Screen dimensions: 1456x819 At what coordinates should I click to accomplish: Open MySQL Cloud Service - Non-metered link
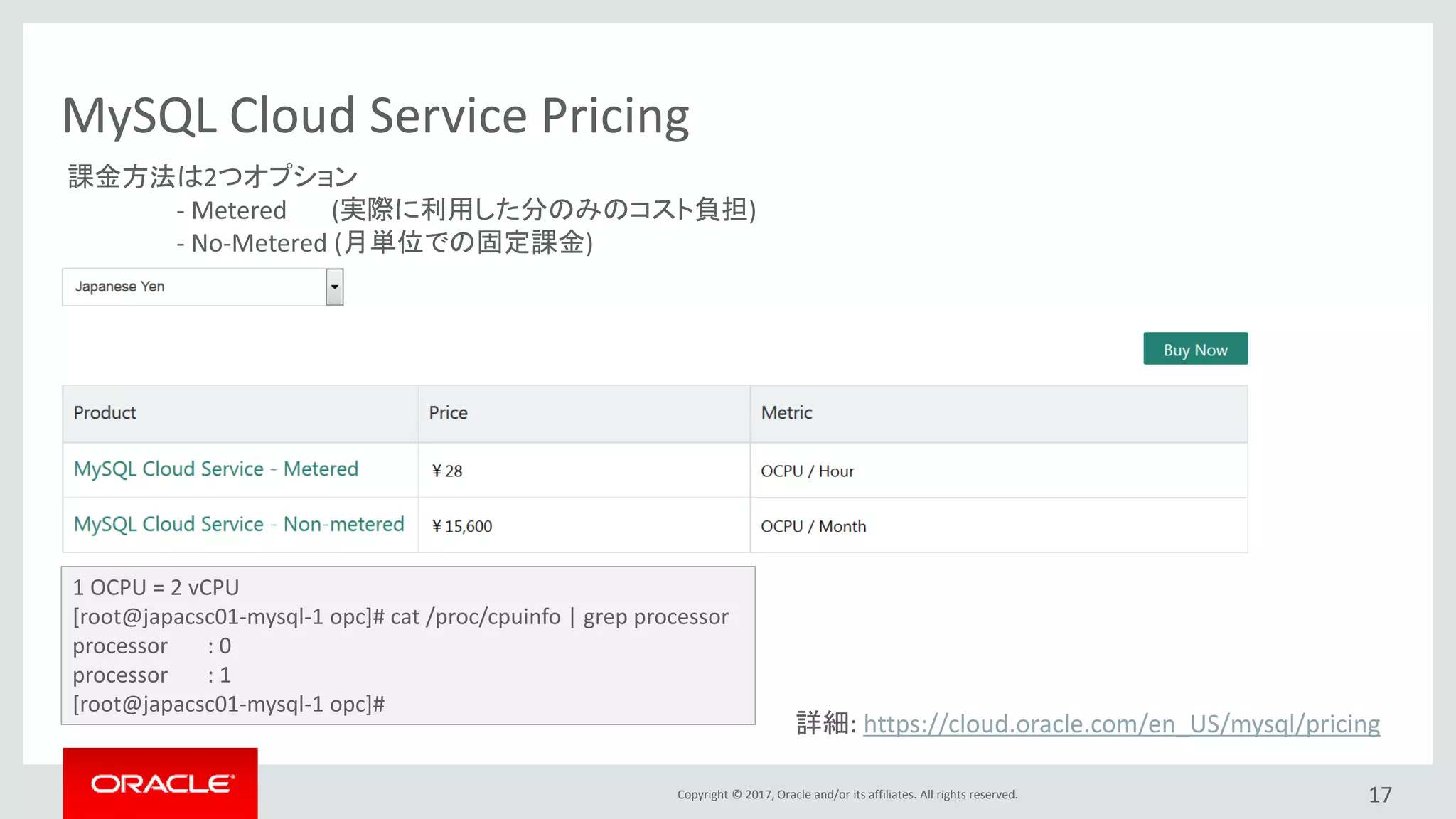(239, 525)
